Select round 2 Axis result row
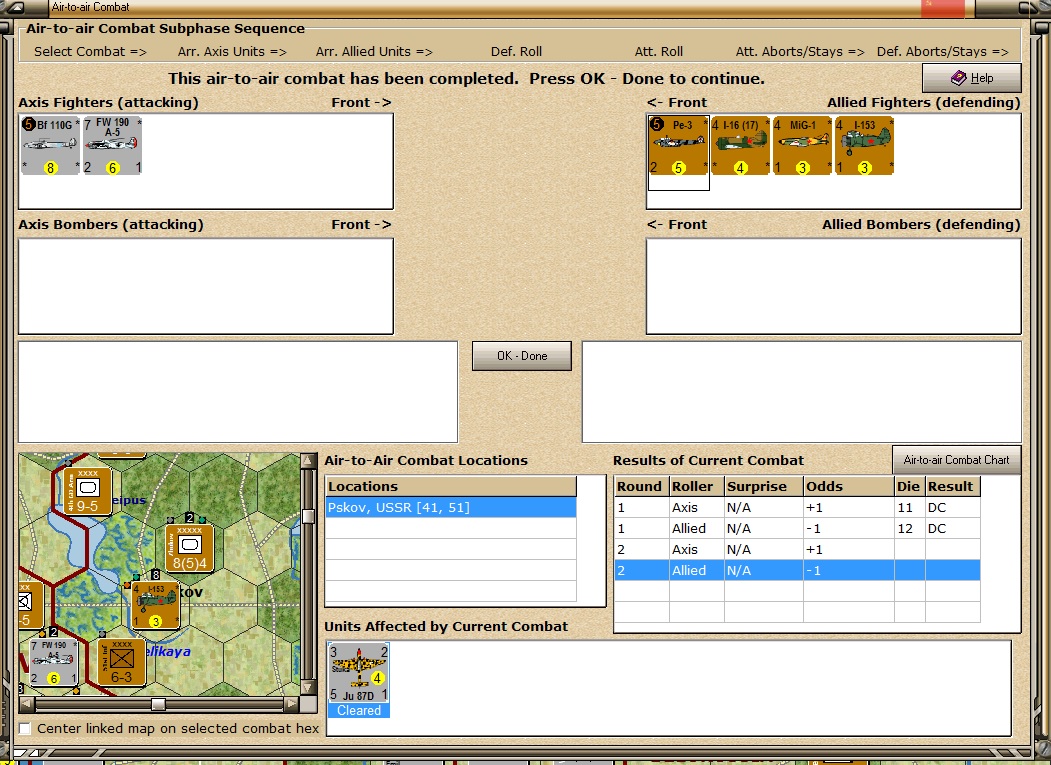The image size is (1051, 765). click(x=798, y=549)
